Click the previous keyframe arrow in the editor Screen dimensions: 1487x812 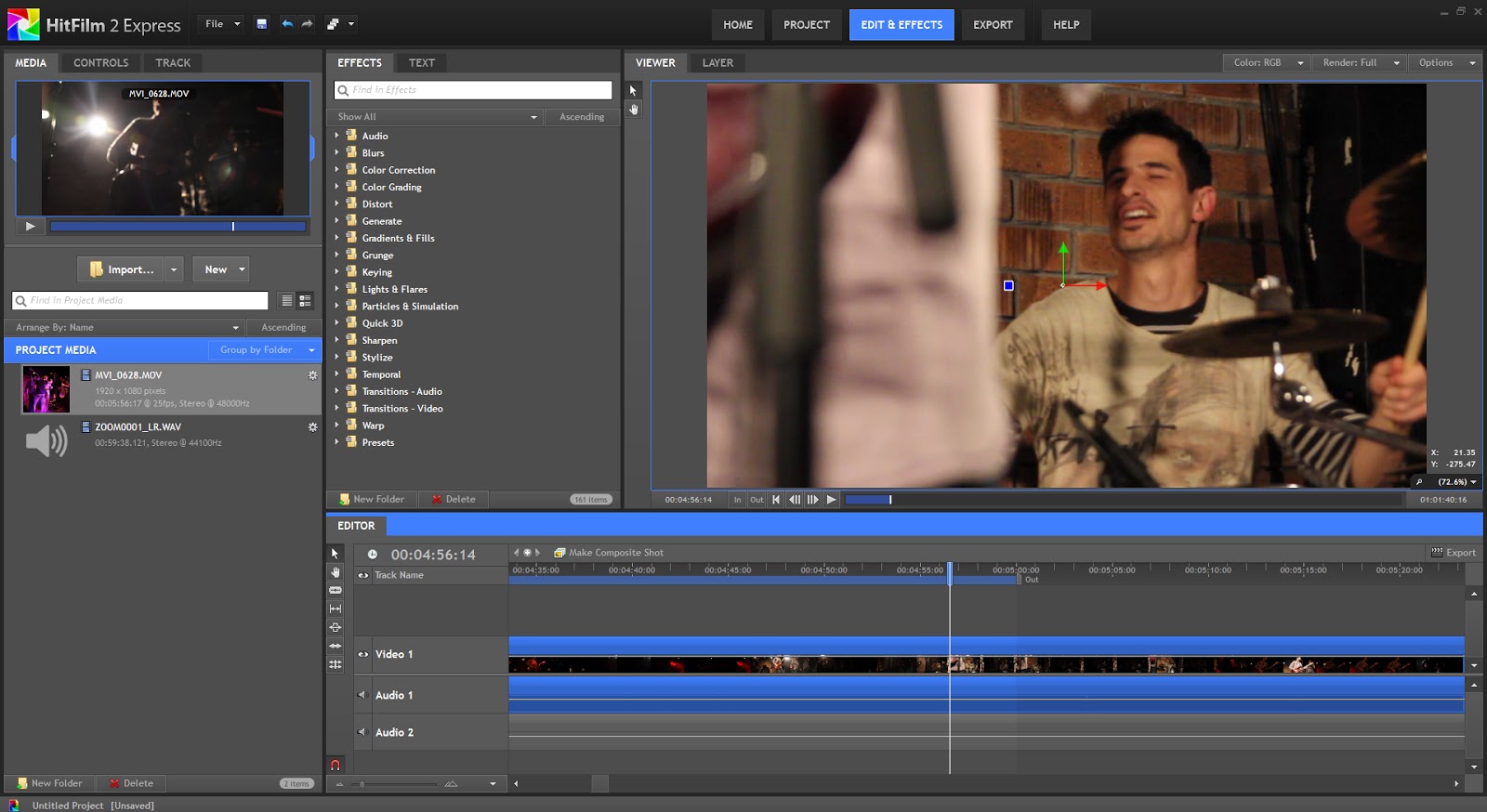click(x=517, y=553)
